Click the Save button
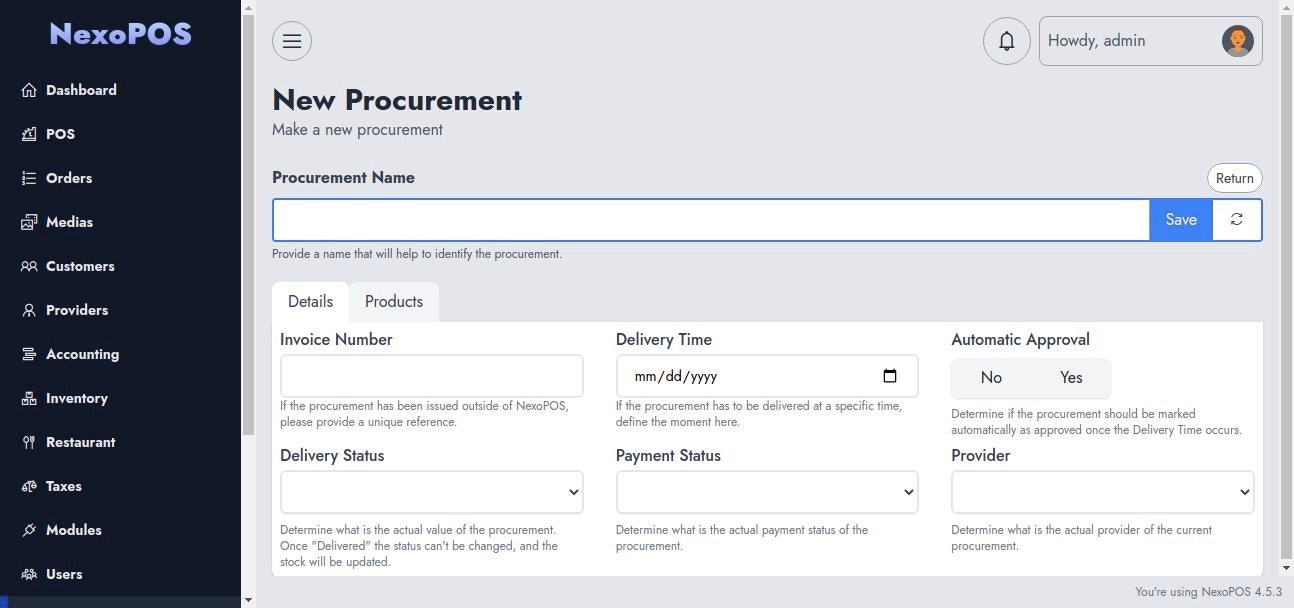 pyautogui.click(x=1181, y=220)
